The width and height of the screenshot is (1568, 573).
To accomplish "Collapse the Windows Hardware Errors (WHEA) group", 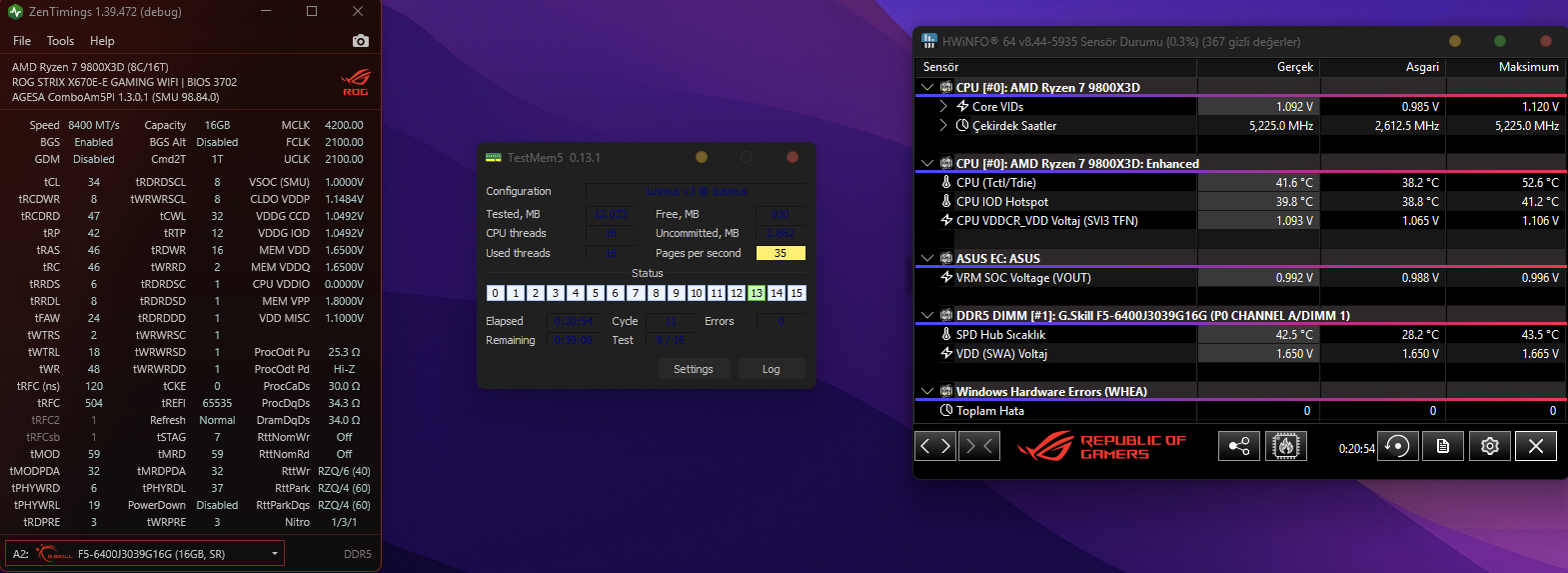I will pyautogui.click(x=927, y=391).
